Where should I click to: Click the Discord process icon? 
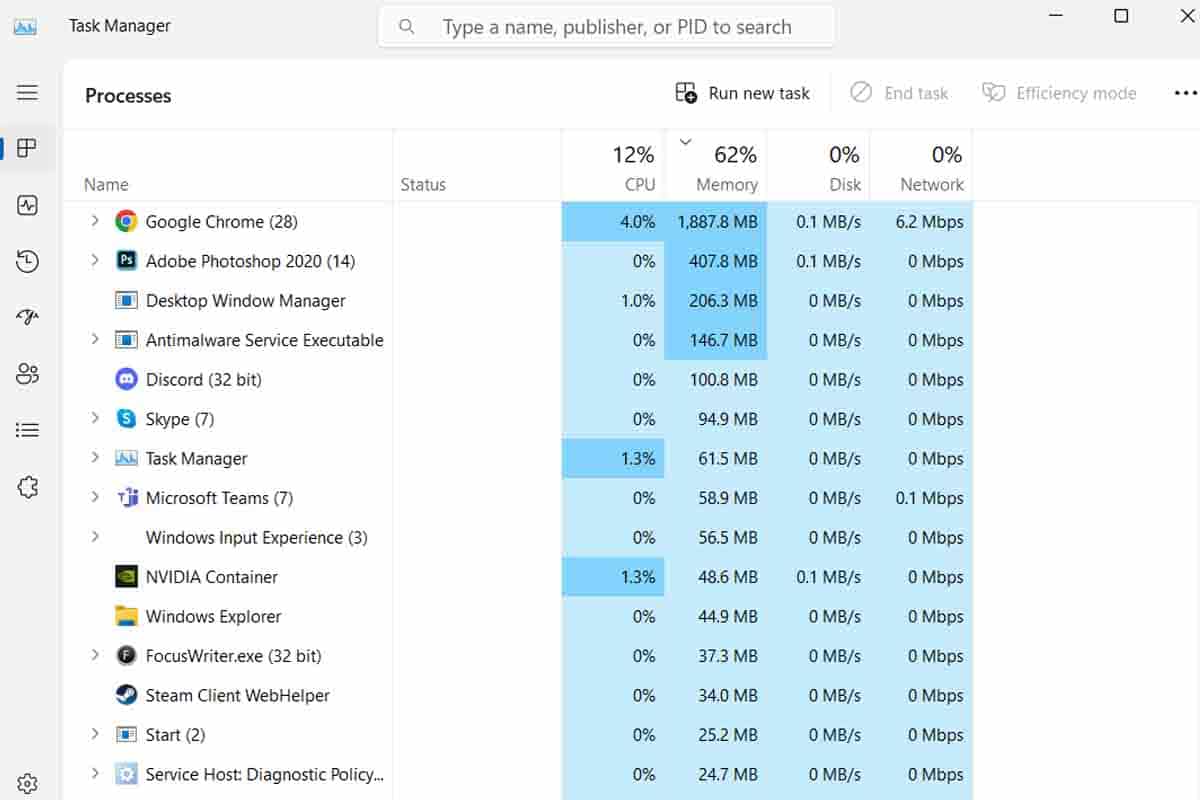126,379
